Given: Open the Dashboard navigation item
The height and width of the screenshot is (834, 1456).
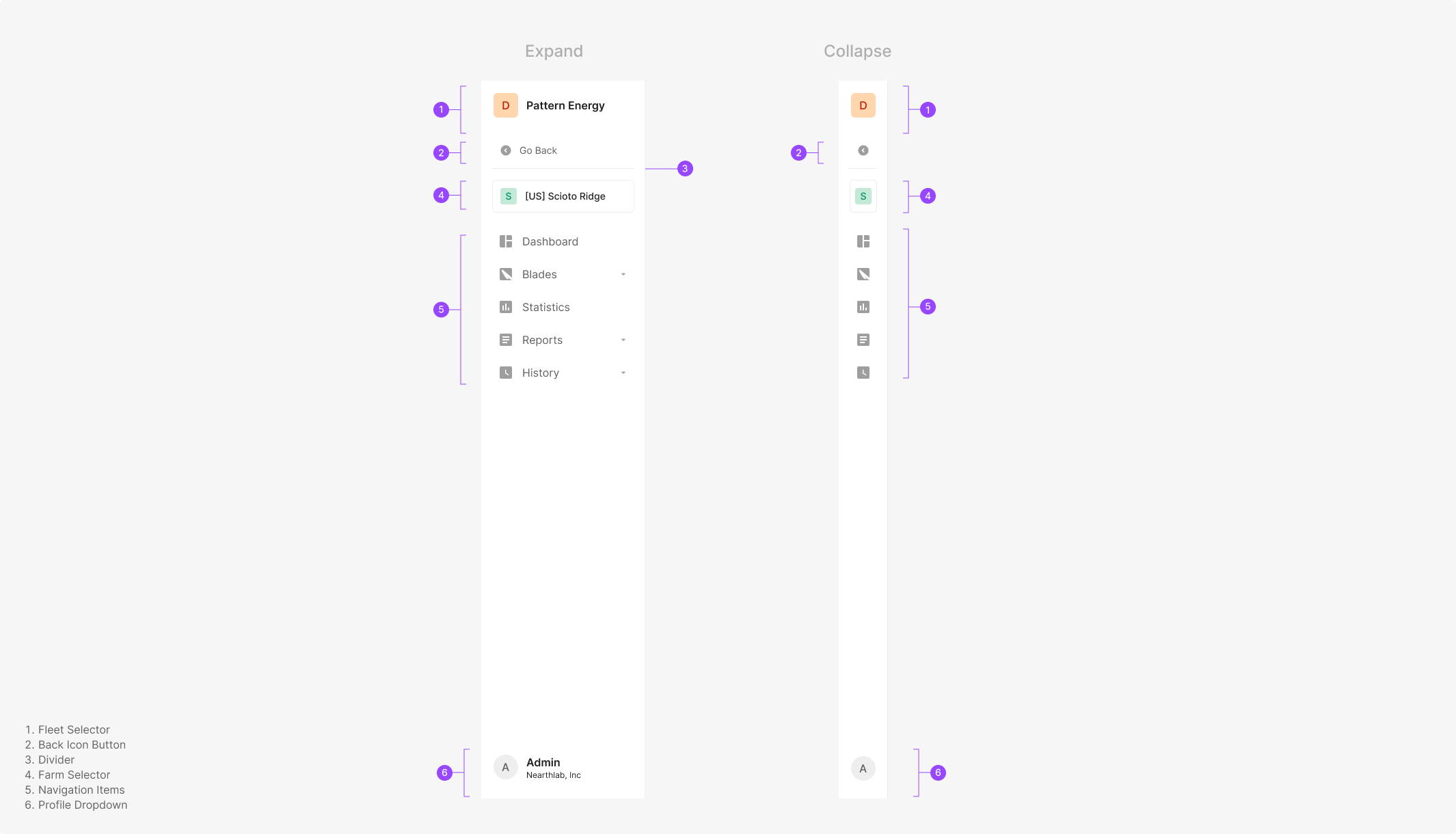Looking at the screenshot, I should (x=550, y=241).
